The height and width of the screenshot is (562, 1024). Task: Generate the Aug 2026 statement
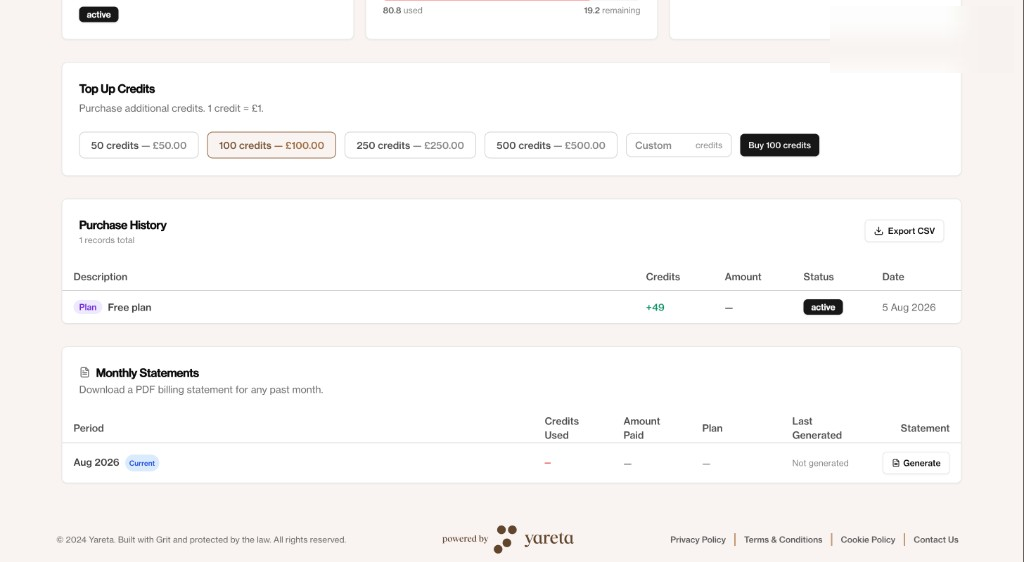pos(916,463)
